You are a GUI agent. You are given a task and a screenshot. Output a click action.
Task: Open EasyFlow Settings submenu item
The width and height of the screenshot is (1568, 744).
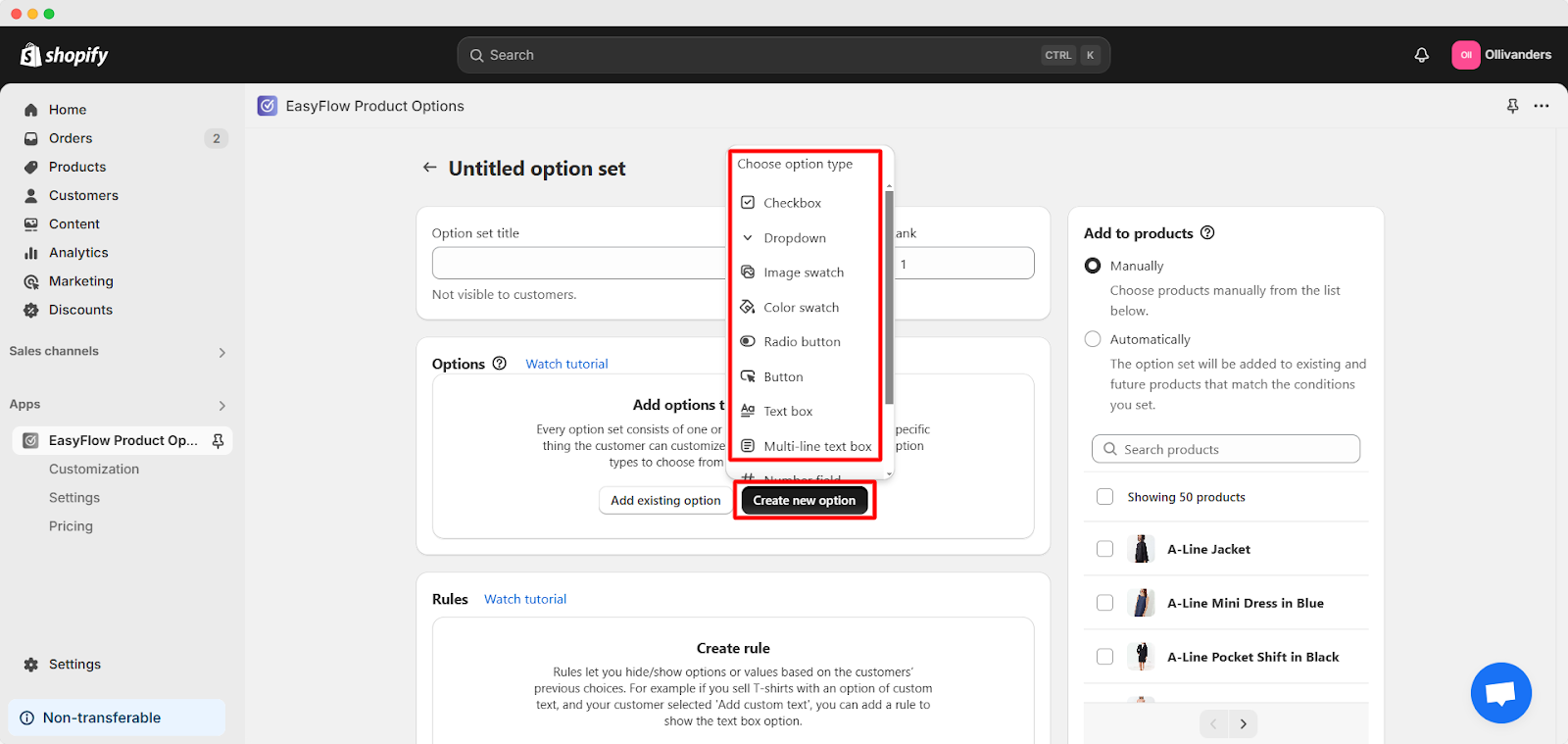(74, 498)
